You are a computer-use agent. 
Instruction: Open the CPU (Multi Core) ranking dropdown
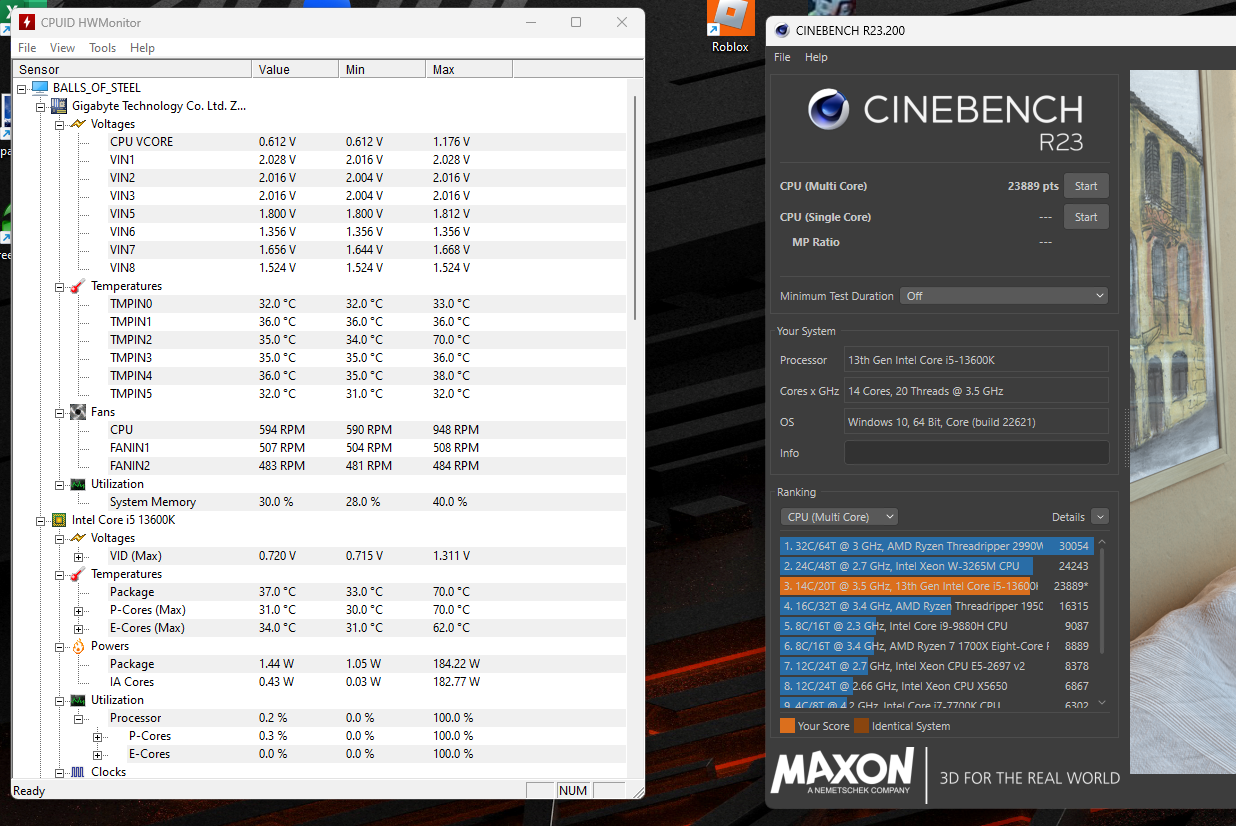tap(839, 517)
